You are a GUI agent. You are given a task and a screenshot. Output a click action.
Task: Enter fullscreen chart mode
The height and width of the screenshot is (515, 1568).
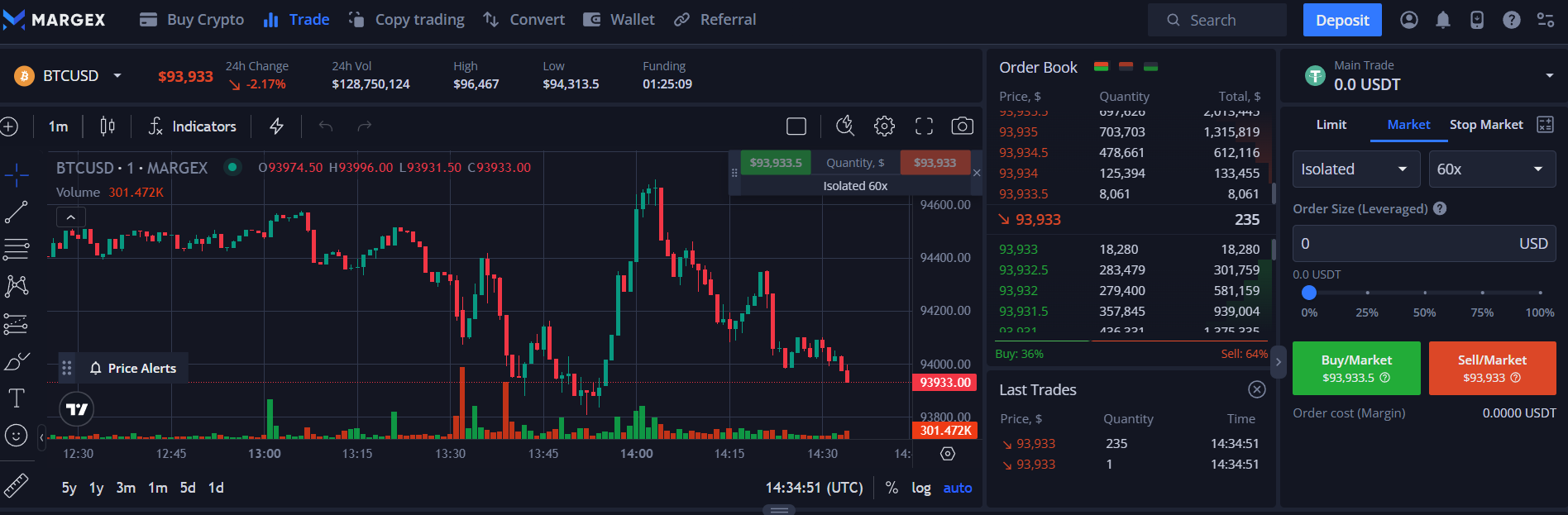(924, 126)
